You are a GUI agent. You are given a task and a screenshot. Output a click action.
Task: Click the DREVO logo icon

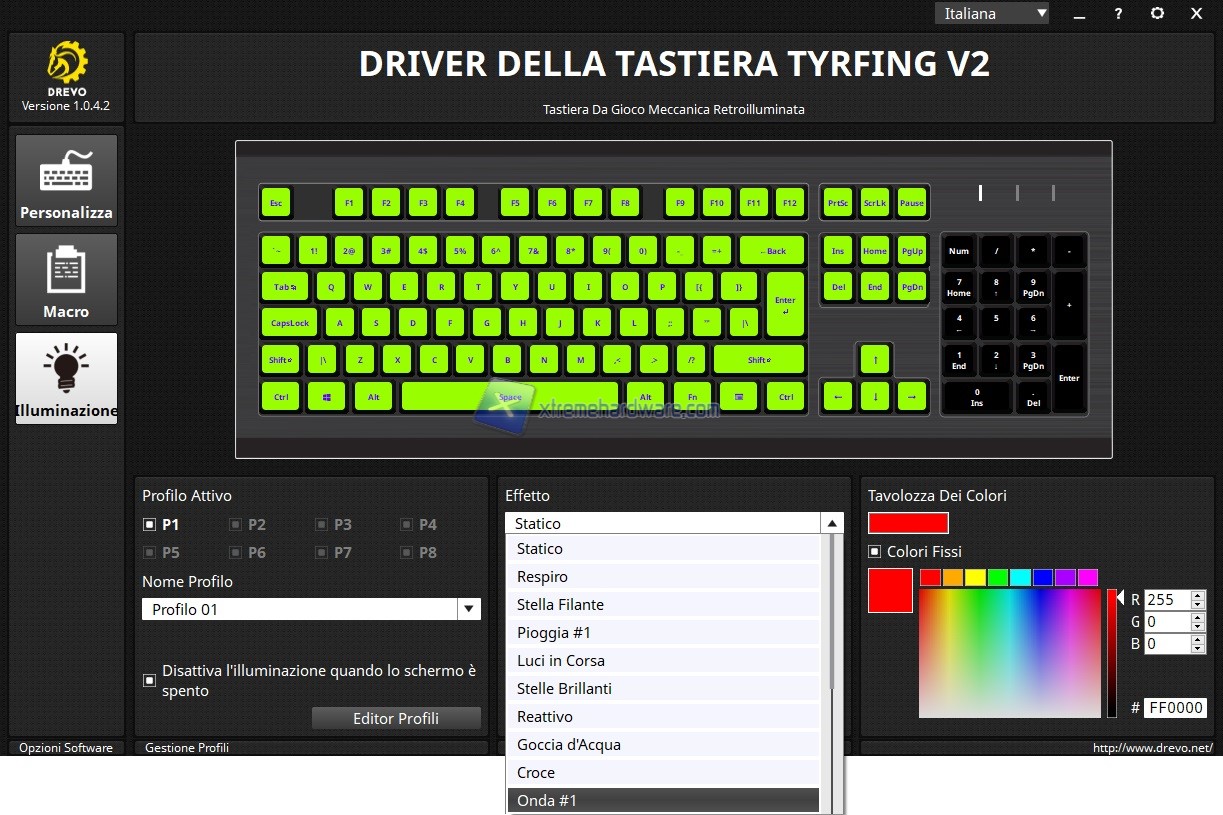click(x=66, y=62)
